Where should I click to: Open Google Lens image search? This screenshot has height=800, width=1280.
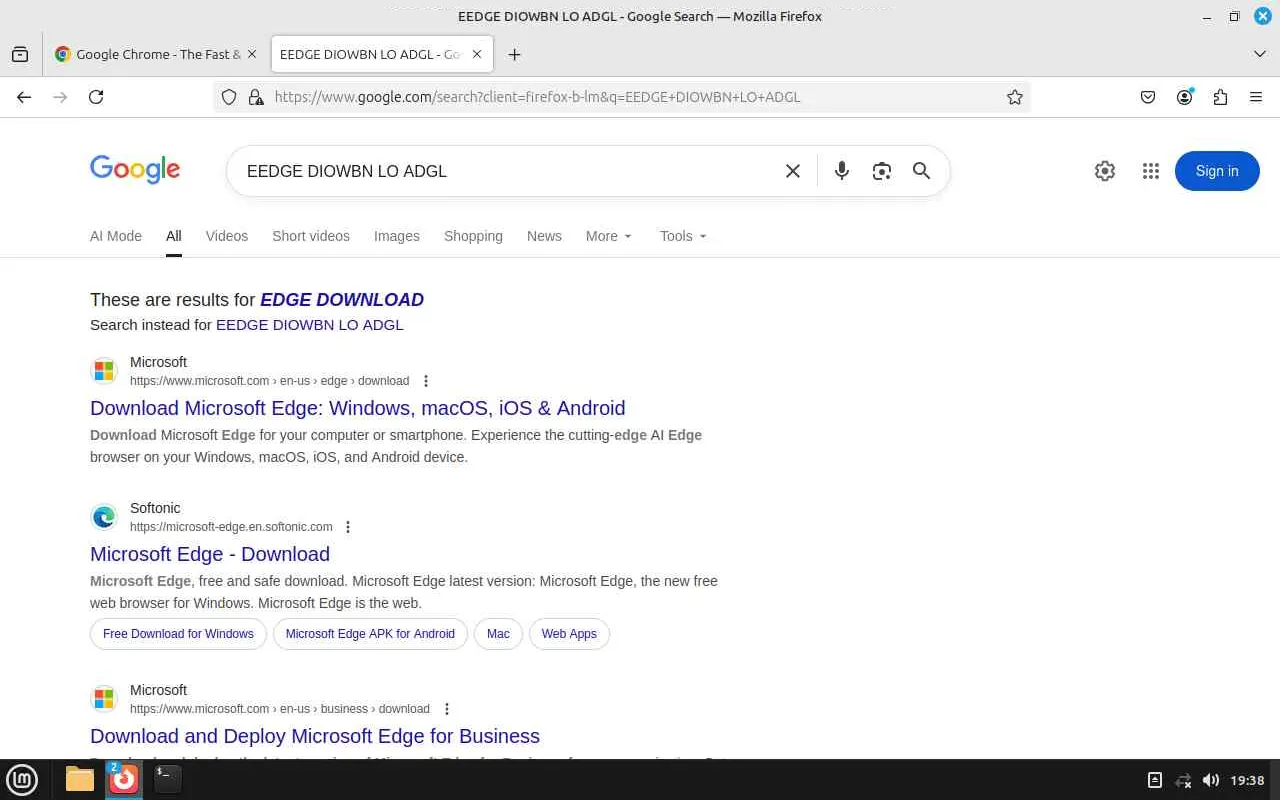coord(881,171)
